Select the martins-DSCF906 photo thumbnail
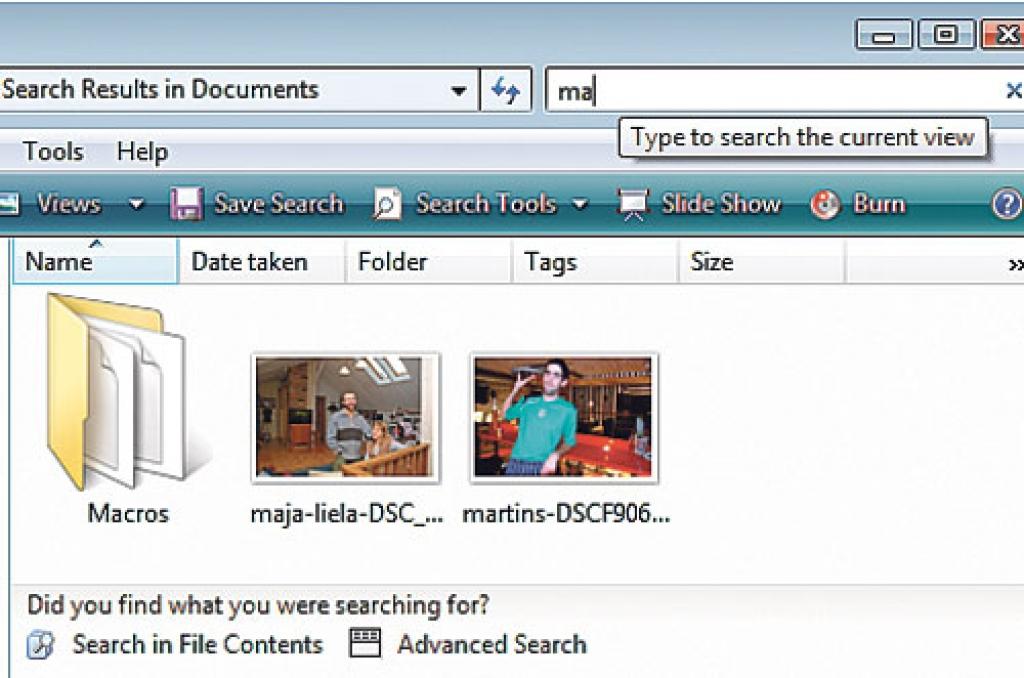Screen dimensions: 1024x678 [563, 416]
